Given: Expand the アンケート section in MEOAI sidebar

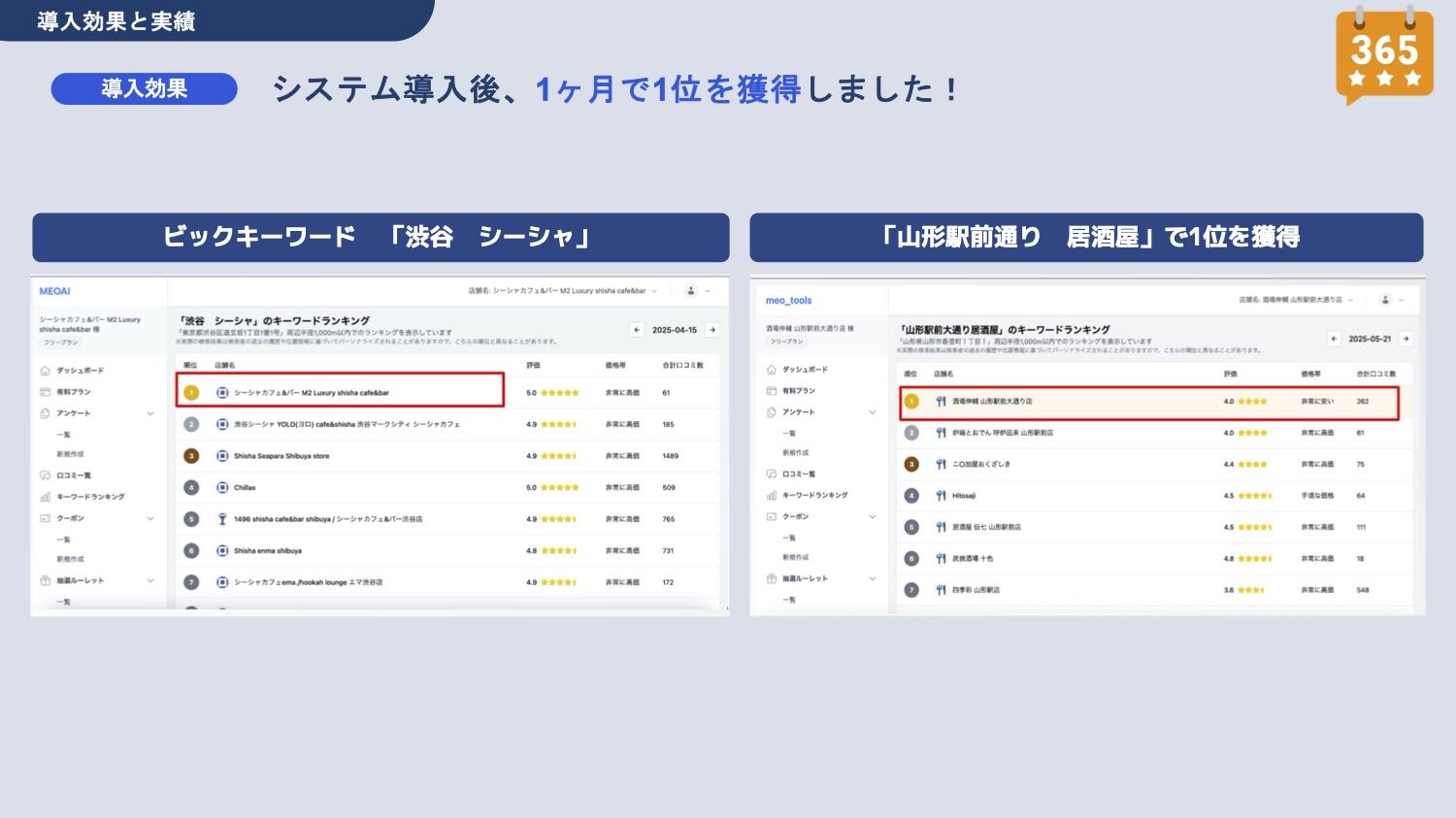Looking at the screenshot, I should pyautogui.click(x=150, y=413).
